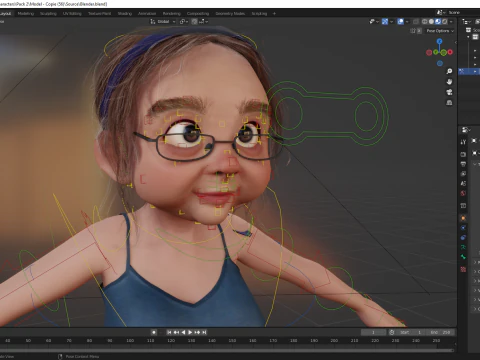
Task: Jump to the start frame
Action: coord(169,332)
